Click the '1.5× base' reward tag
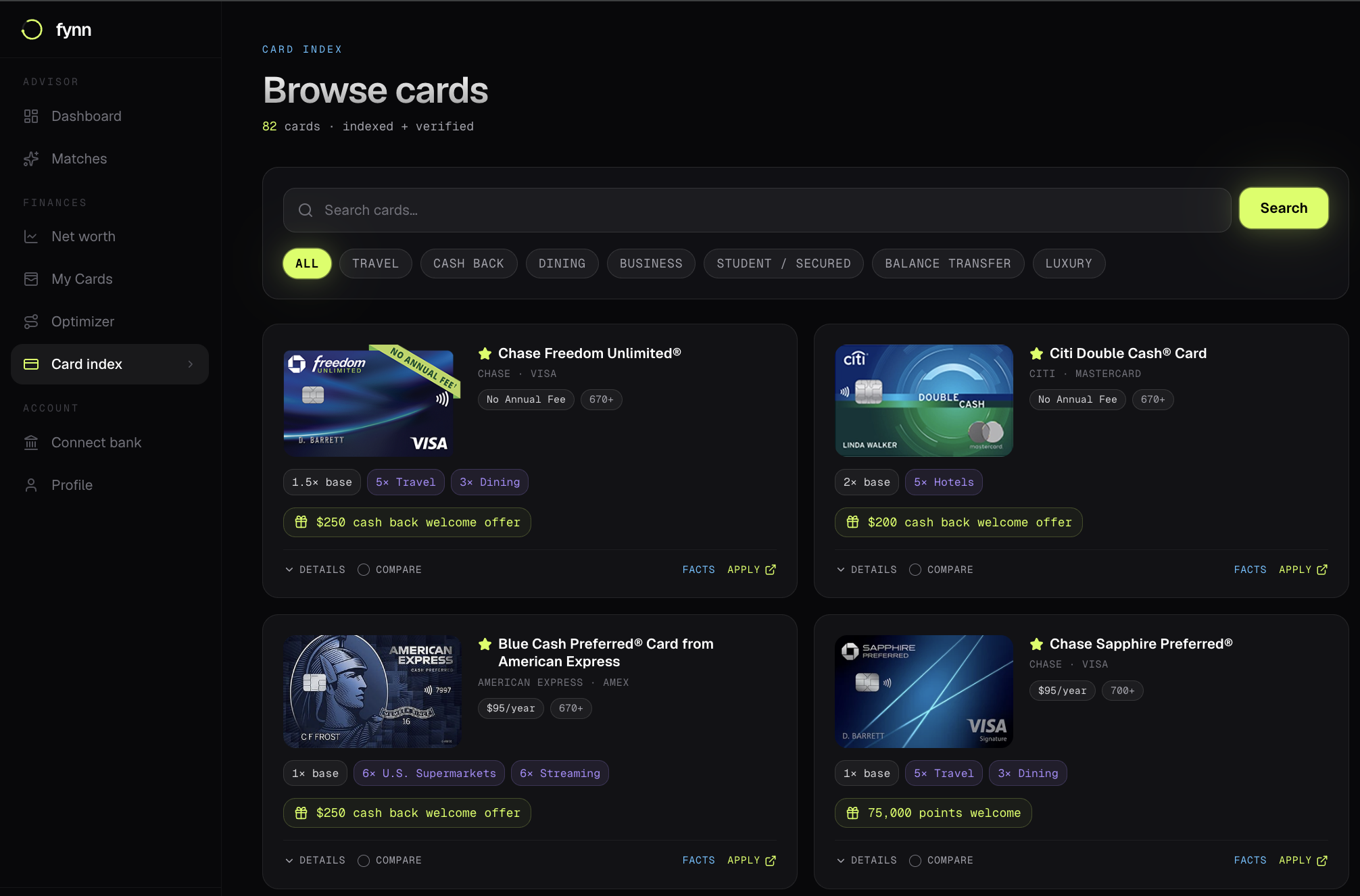Image resolution: width=1360 pixels, height=896 pixels. [322, 482]
